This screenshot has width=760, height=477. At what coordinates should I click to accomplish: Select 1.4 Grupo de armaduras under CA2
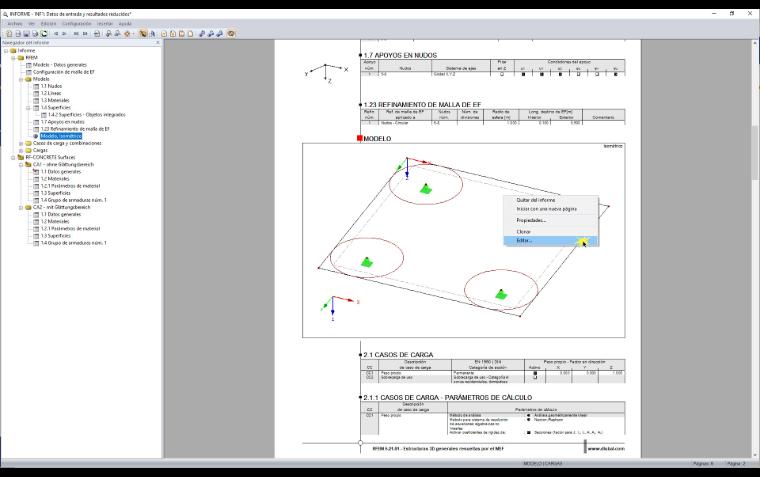coord(73,242)
